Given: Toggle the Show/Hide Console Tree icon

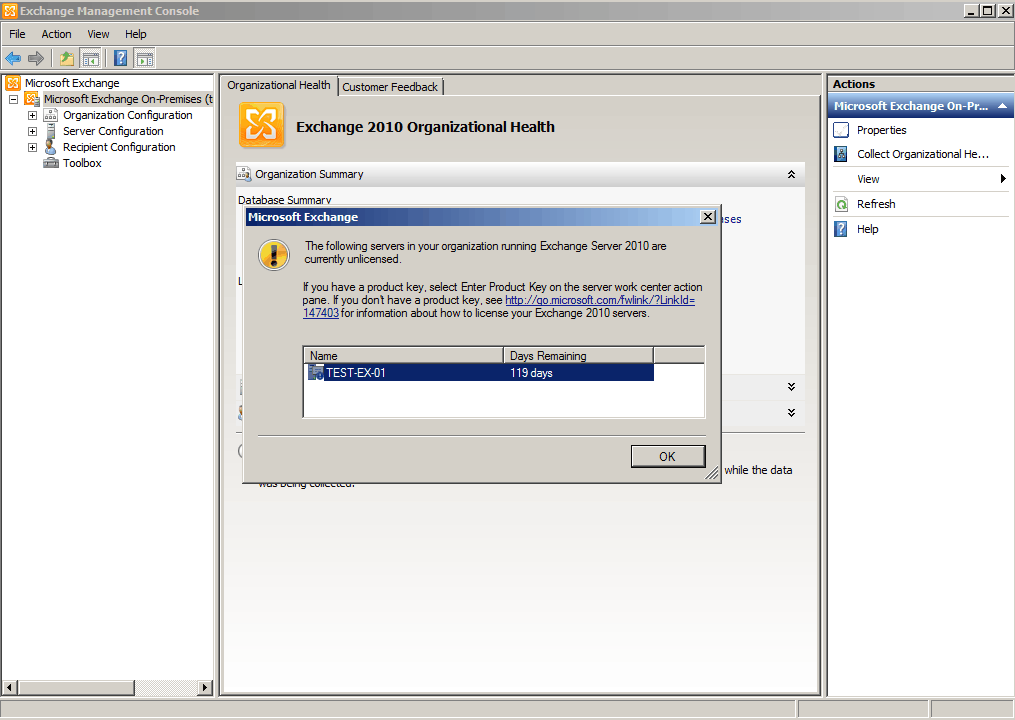Looking at the screenshot, I should pos(90,59).
